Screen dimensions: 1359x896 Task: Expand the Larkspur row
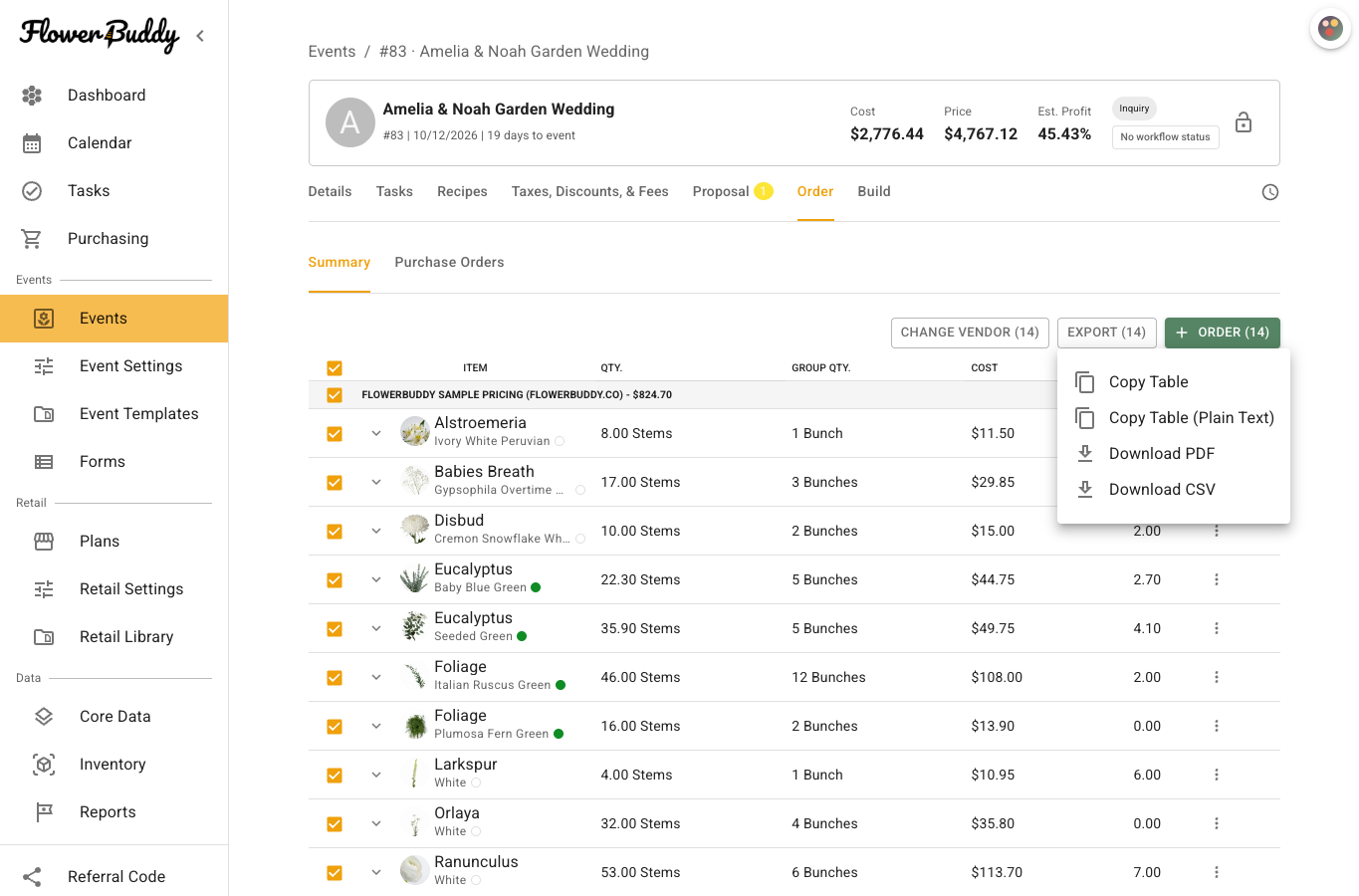(376, 775)
